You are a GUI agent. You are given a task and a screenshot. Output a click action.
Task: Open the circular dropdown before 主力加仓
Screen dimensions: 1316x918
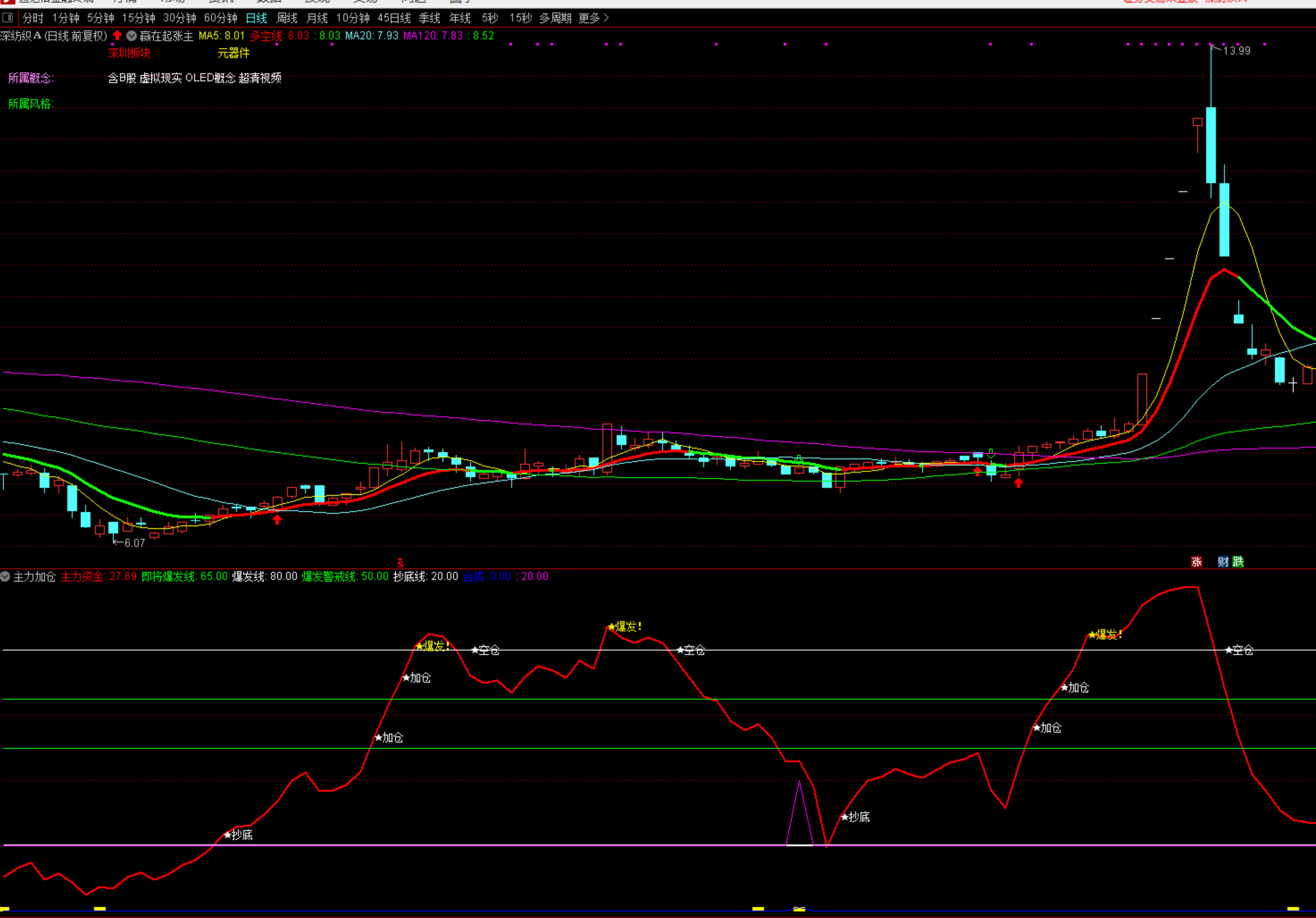pyautogui.click(x=5, y=576)
